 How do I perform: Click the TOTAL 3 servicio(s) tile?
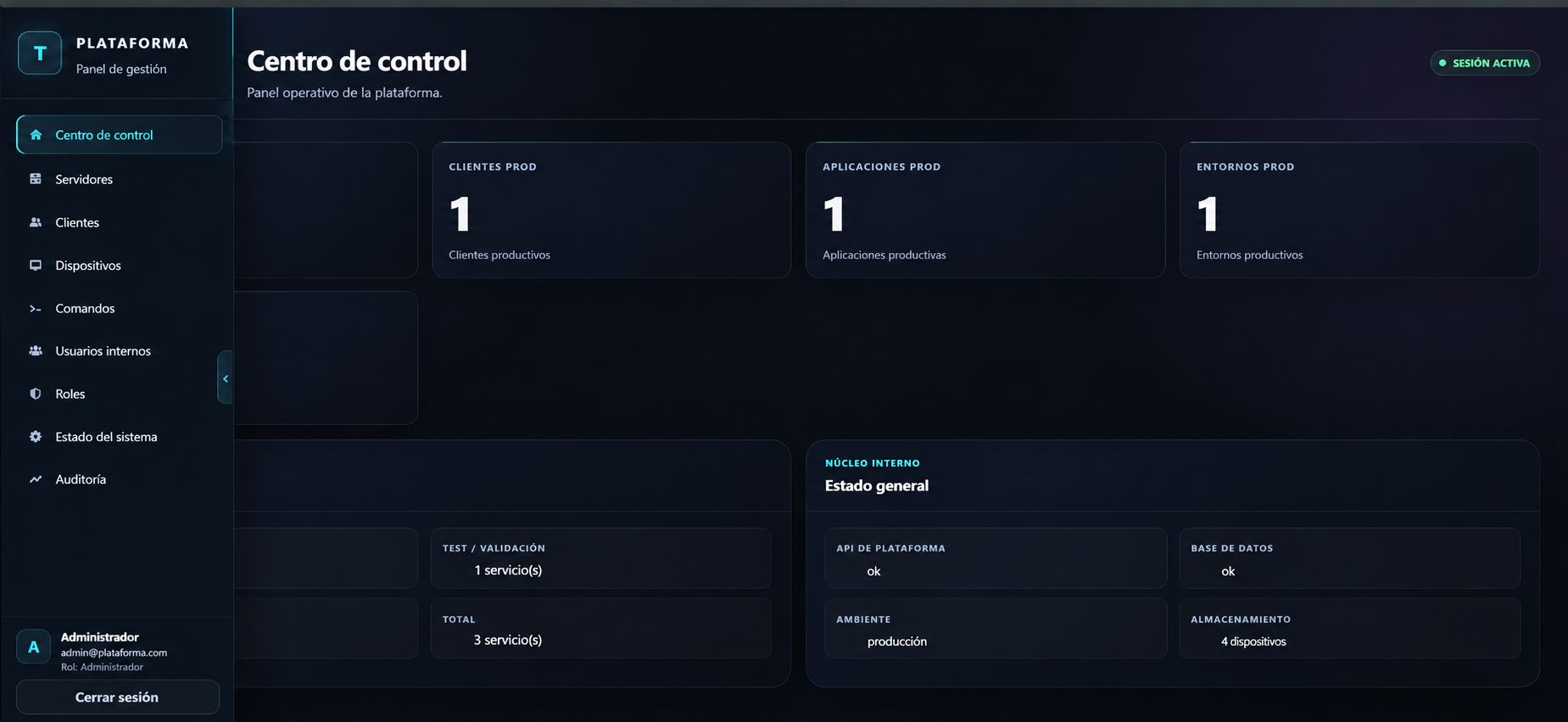click(601, 629)
